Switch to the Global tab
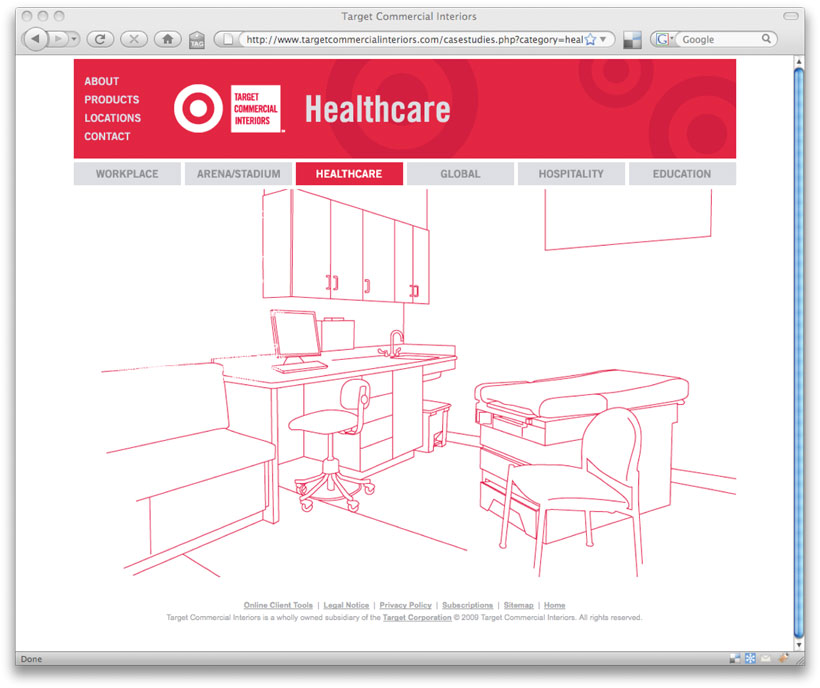The width and height of the screenshot is (820, 688). click(x=460, y=174)
